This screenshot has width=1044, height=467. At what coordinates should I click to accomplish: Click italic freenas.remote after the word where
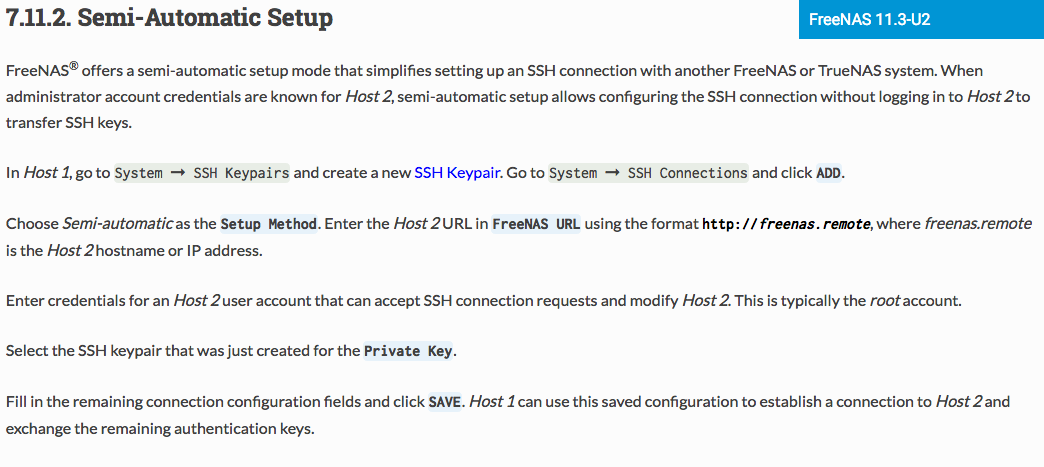pos(978,224)
